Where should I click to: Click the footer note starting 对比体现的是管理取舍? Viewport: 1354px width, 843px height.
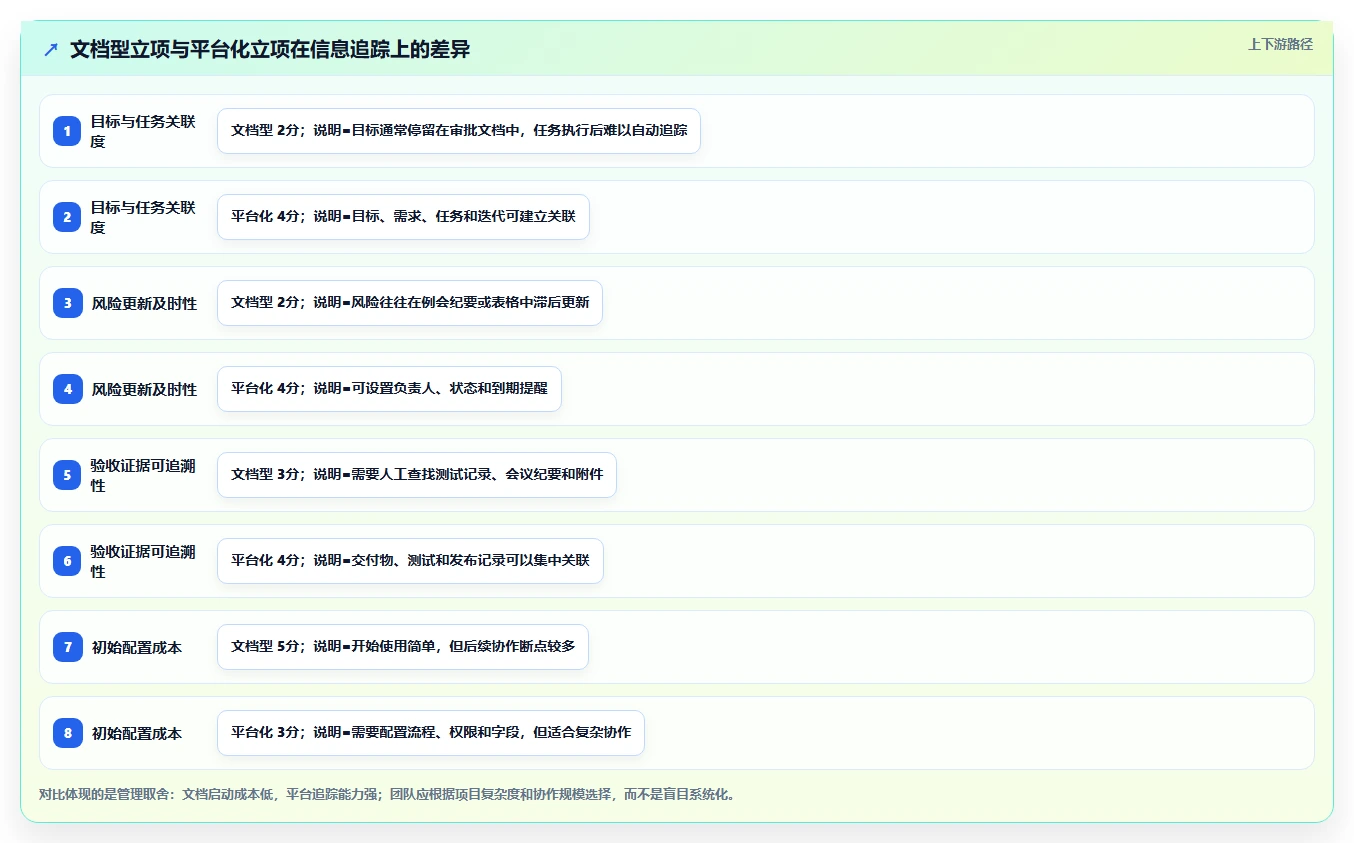pos(388,795)
